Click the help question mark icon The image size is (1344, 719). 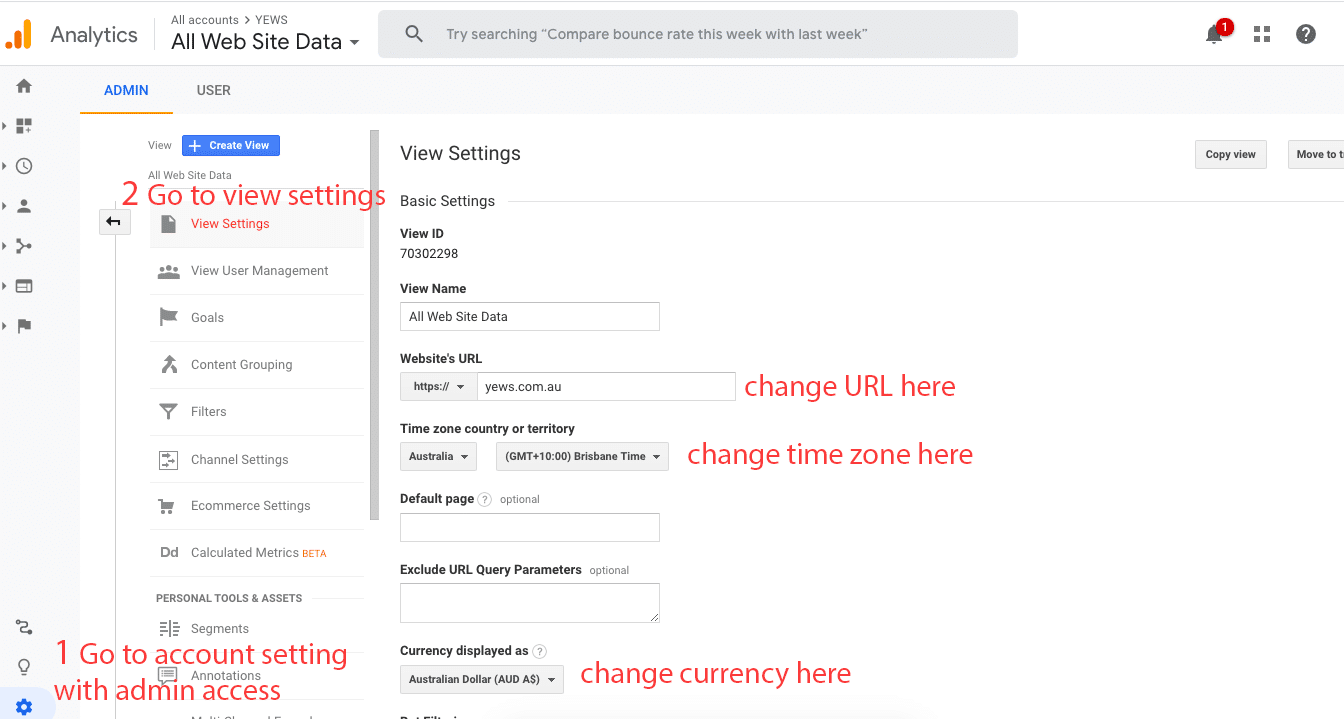click(x=1305, y=34)
